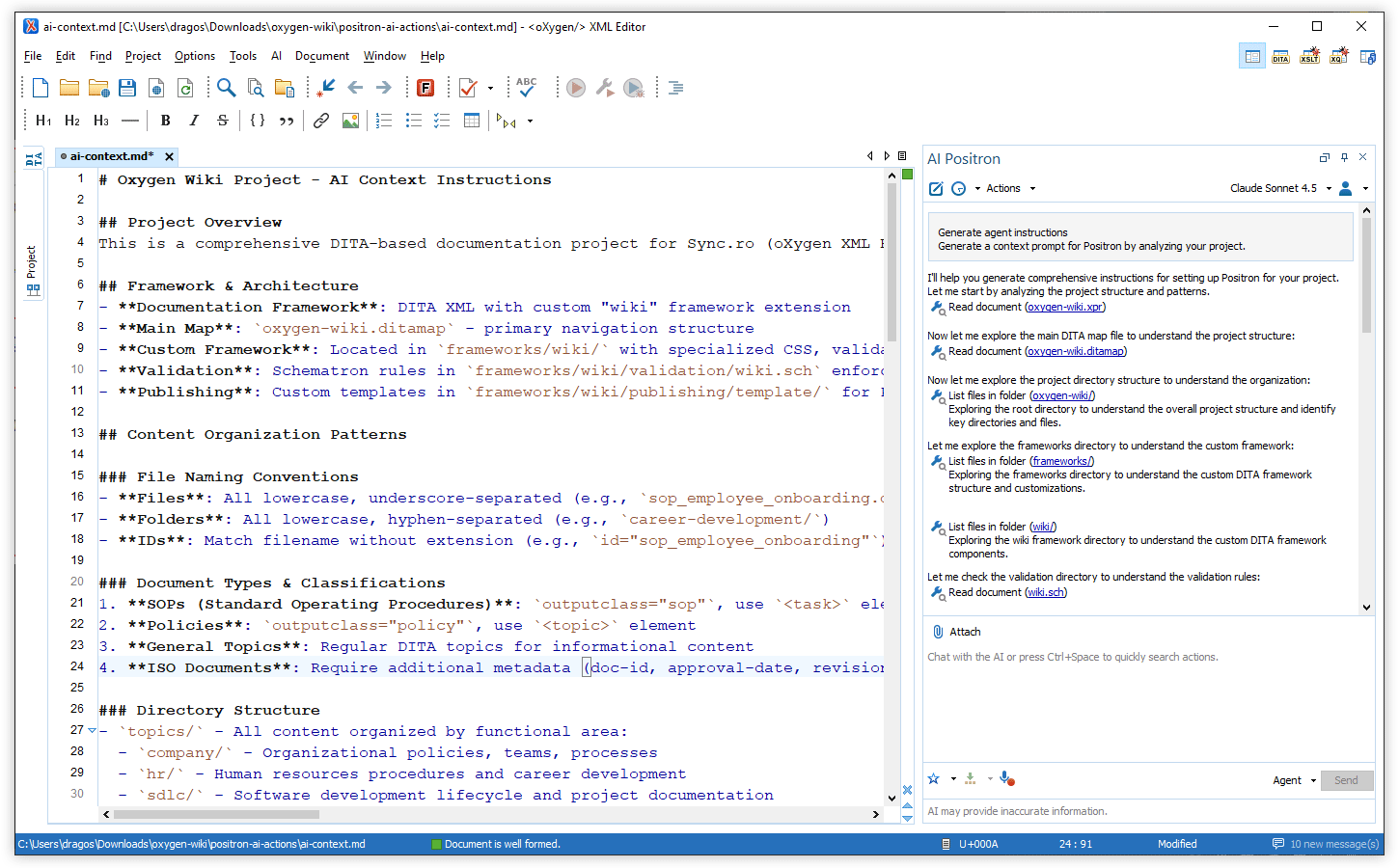The width and height of the screenshot is (1399, 868).
Task: Expand the Actions dropdown in AI Positron
Action: coord(1010,189)
